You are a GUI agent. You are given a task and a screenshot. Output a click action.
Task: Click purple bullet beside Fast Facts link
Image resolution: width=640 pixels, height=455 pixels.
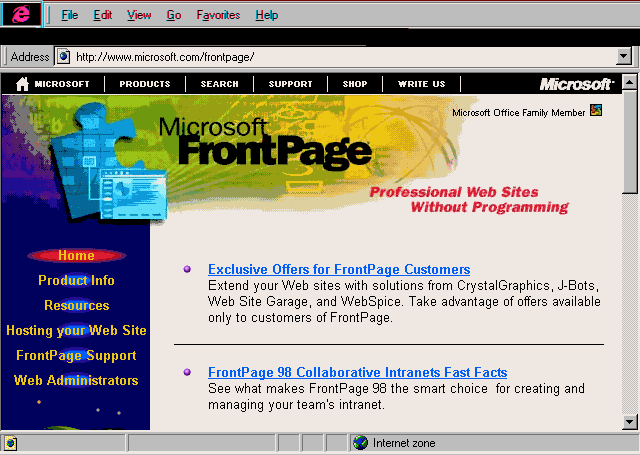[187, 372]
